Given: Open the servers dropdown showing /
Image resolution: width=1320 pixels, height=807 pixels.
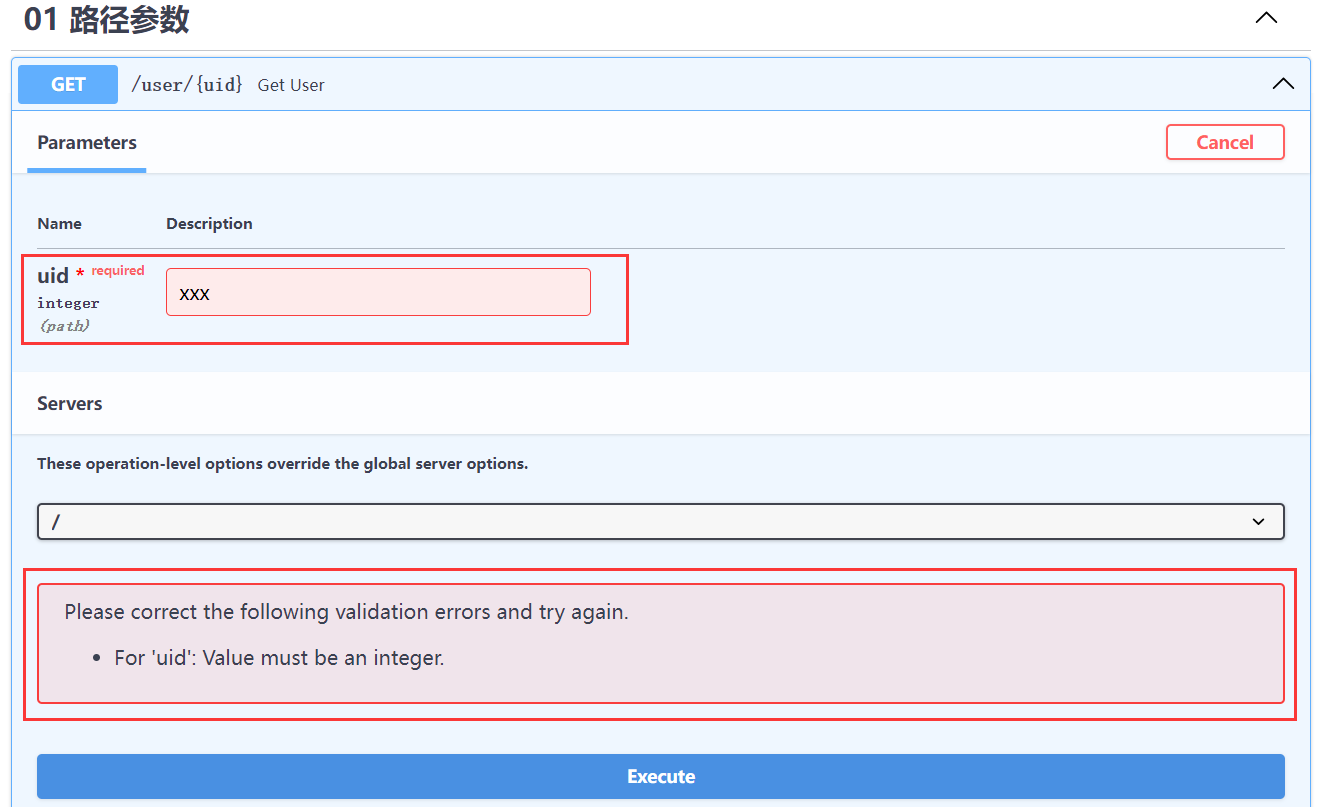Looking at the screenshot, I should [660, 522].
